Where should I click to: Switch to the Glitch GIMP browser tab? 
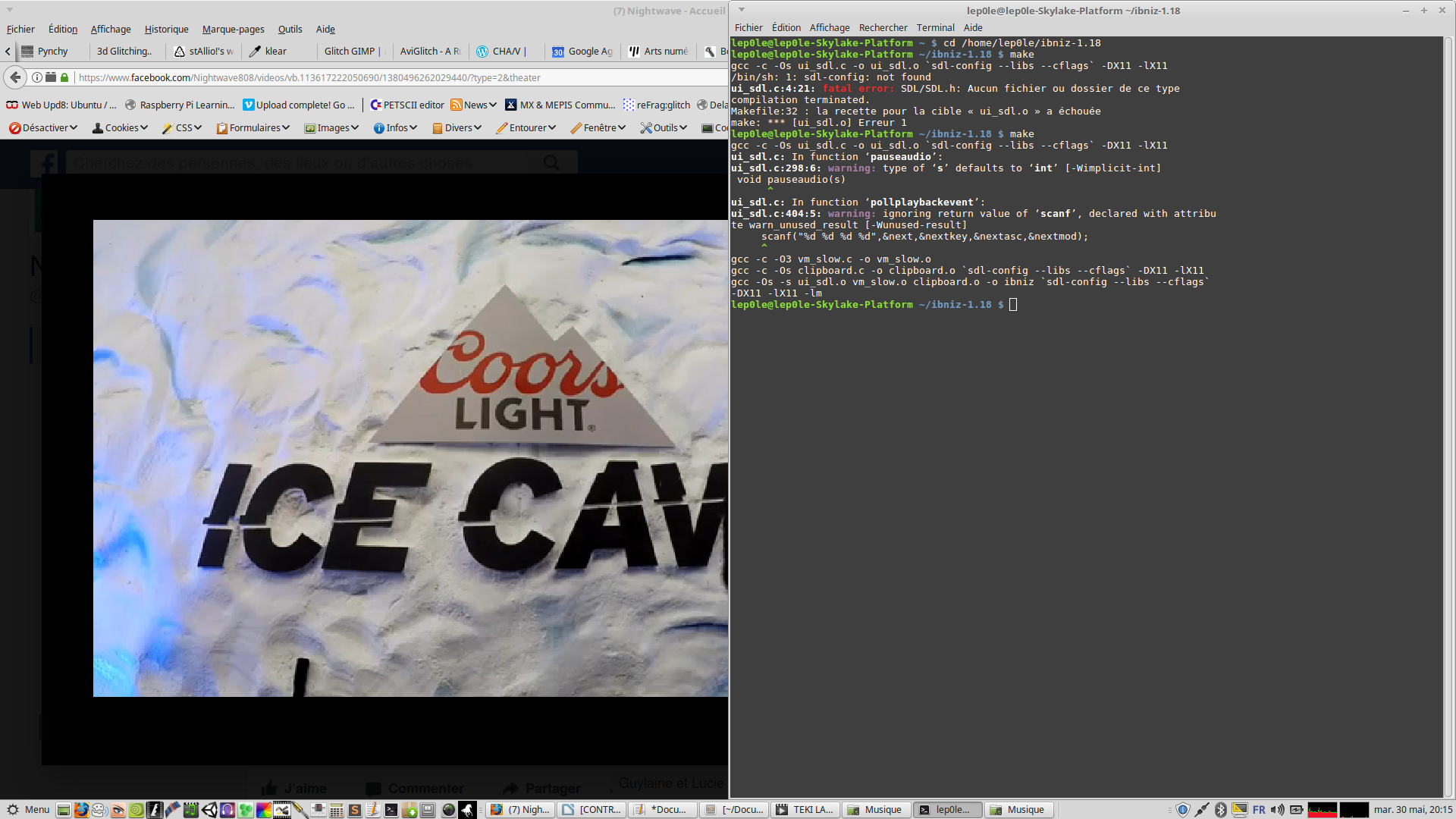(x=350, y=52)
